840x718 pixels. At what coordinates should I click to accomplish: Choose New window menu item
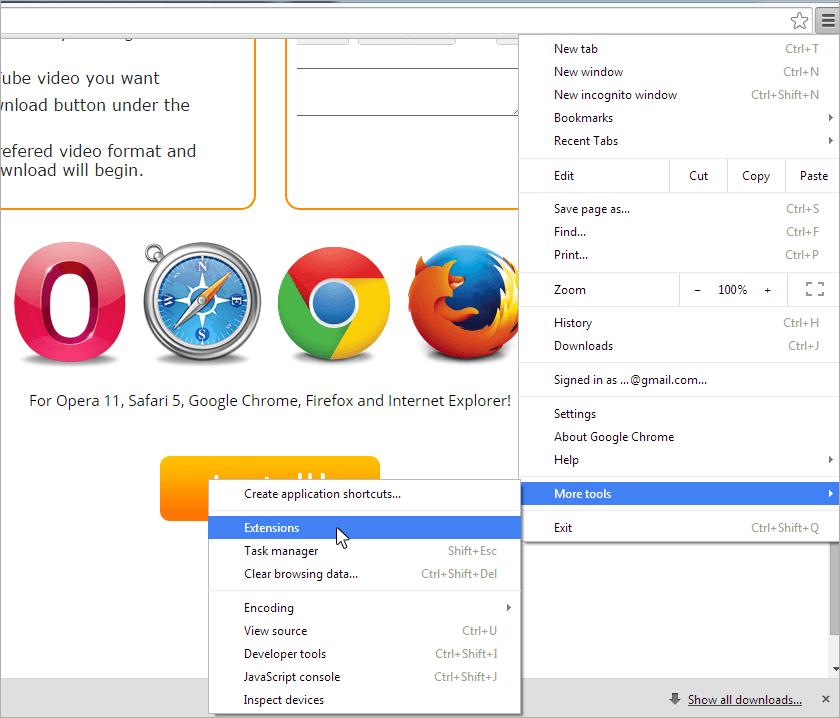pos(679,72)
